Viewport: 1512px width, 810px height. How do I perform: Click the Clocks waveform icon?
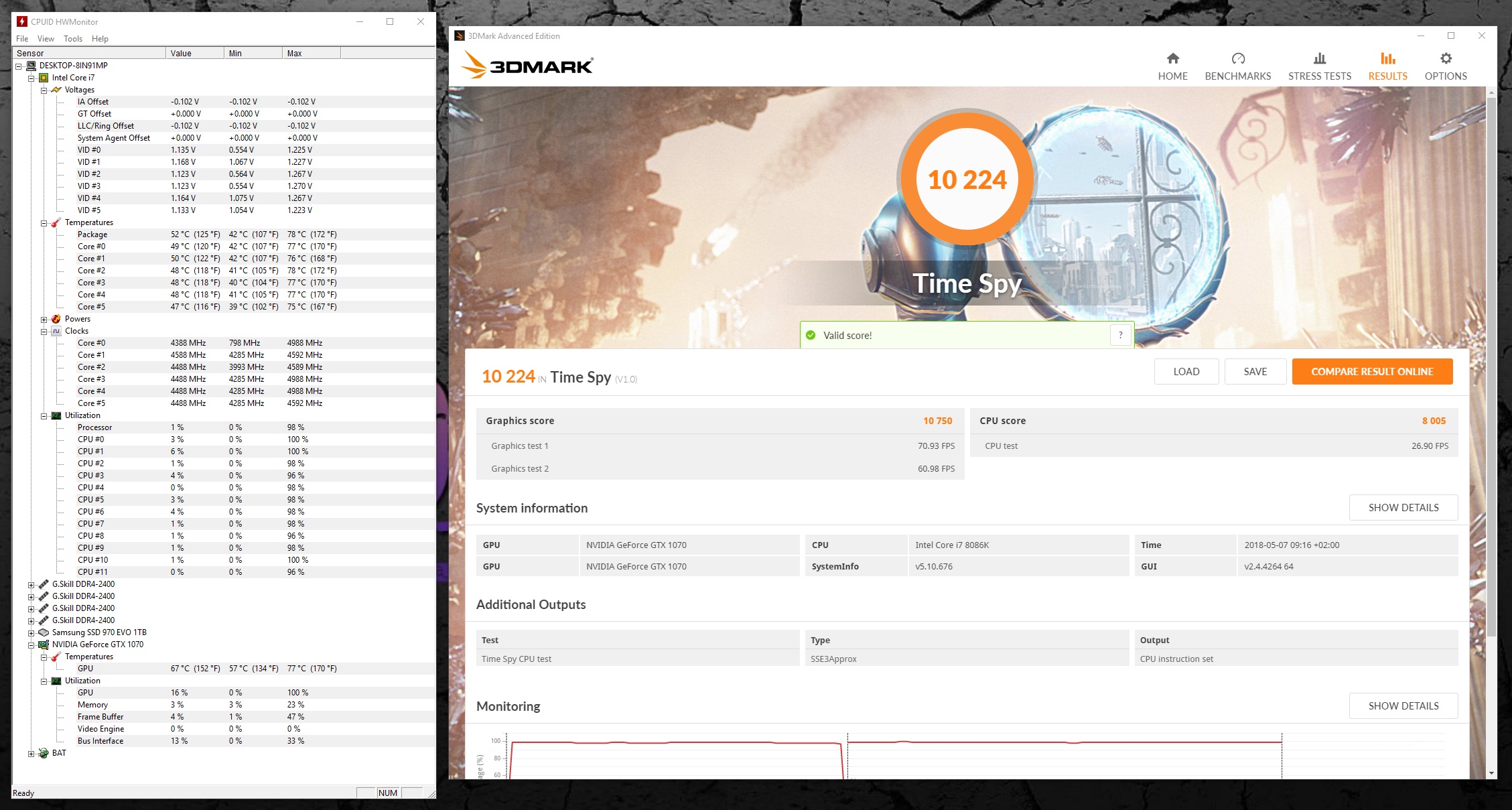pos(56,331)
